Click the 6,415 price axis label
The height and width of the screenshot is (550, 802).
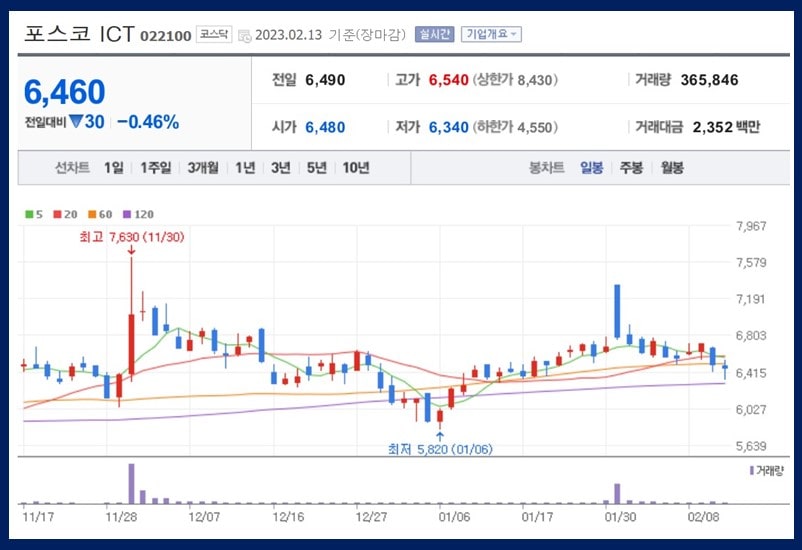tap(751, 373)
